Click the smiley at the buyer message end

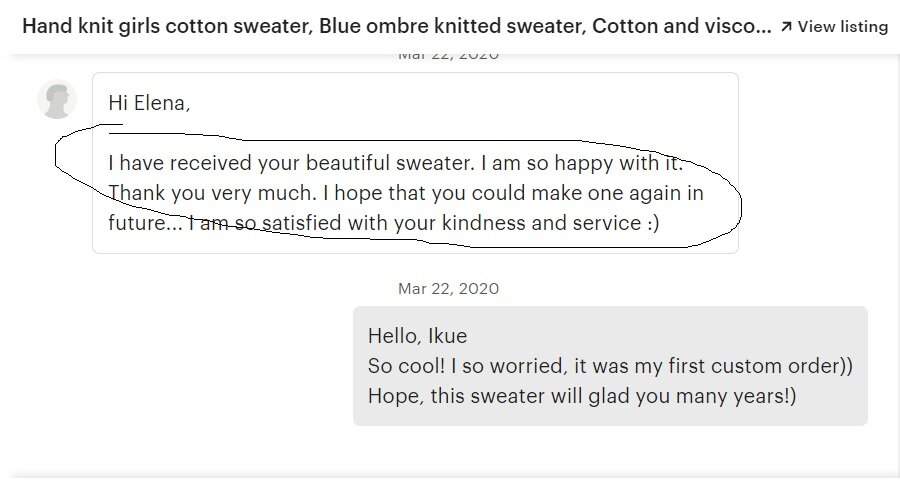(651, 223)
